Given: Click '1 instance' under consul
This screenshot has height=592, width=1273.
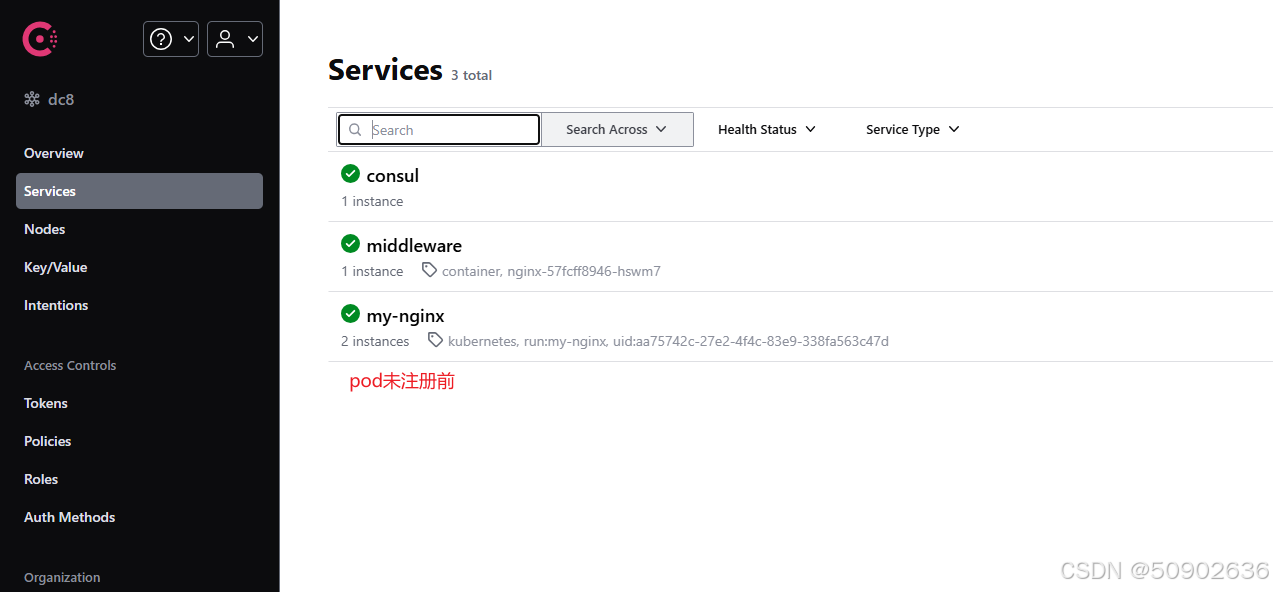Looking at the screenshot, I should (372, 201).
